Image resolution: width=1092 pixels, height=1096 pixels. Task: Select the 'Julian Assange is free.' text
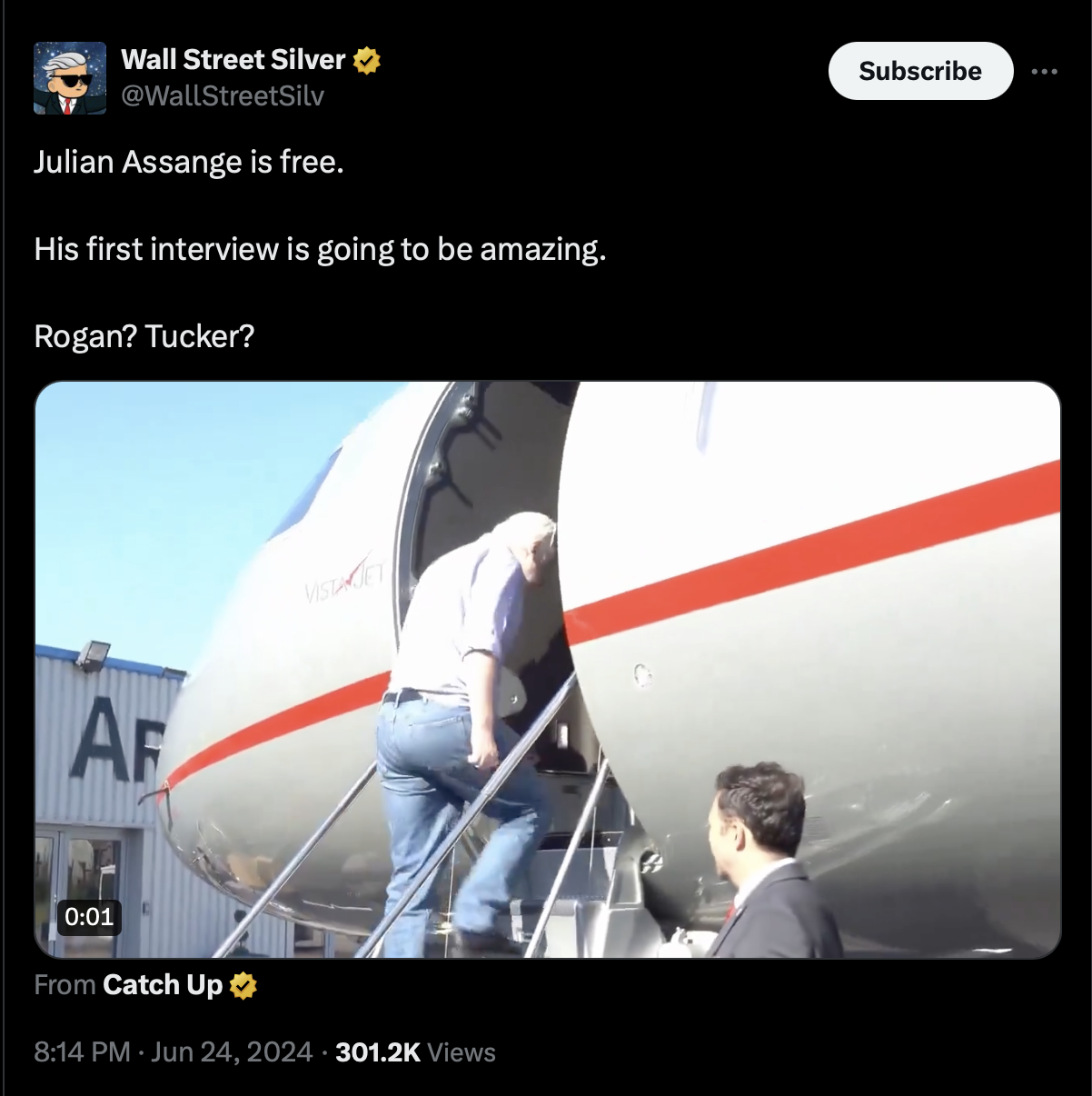pos(189,162)
